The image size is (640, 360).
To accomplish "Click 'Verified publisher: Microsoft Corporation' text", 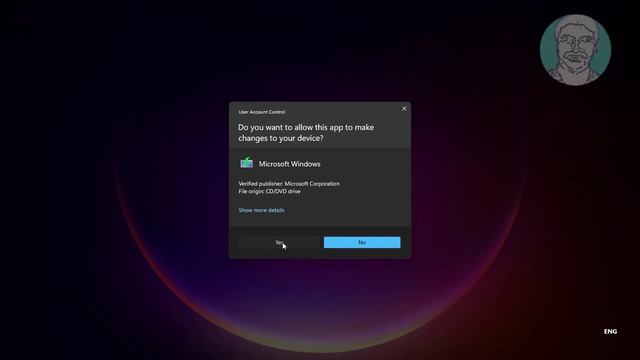I will [289, 184].
